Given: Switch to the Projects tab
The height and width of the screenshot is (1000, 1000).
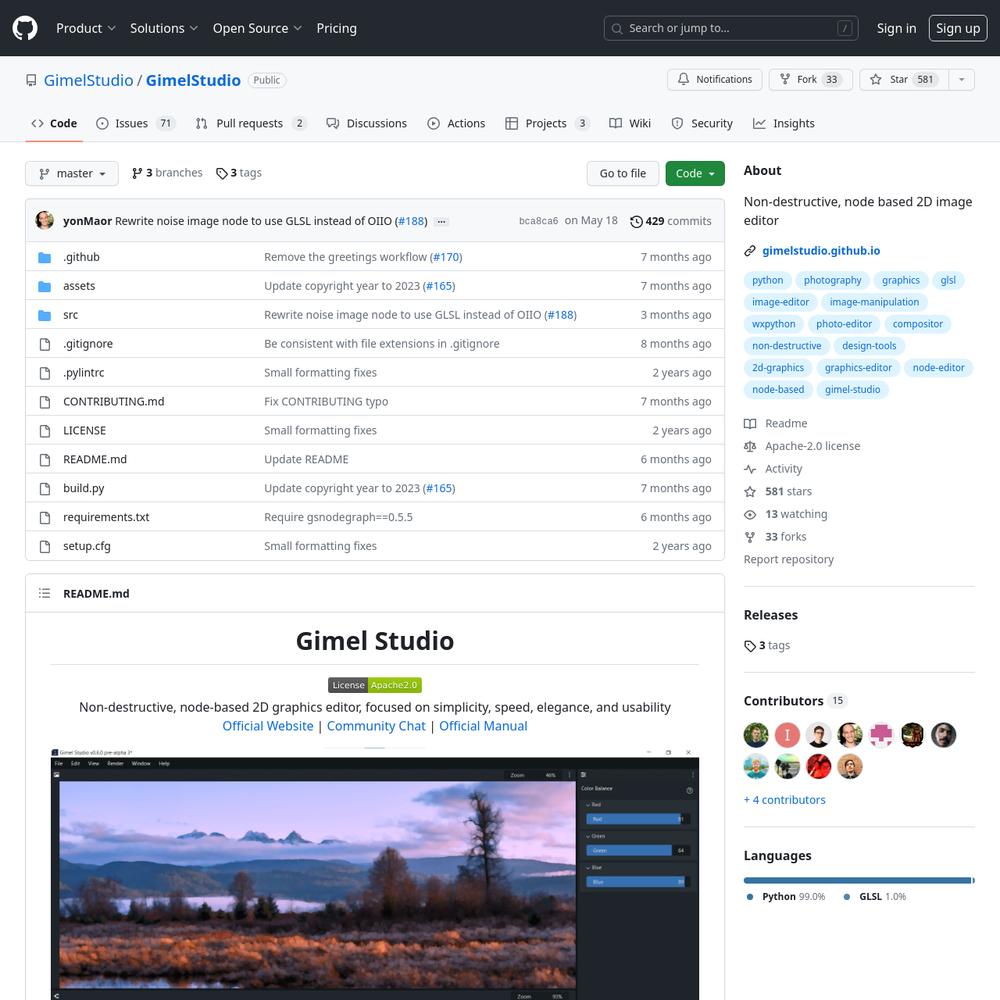Looking at the screenshot, I should (x=547, y=123).
